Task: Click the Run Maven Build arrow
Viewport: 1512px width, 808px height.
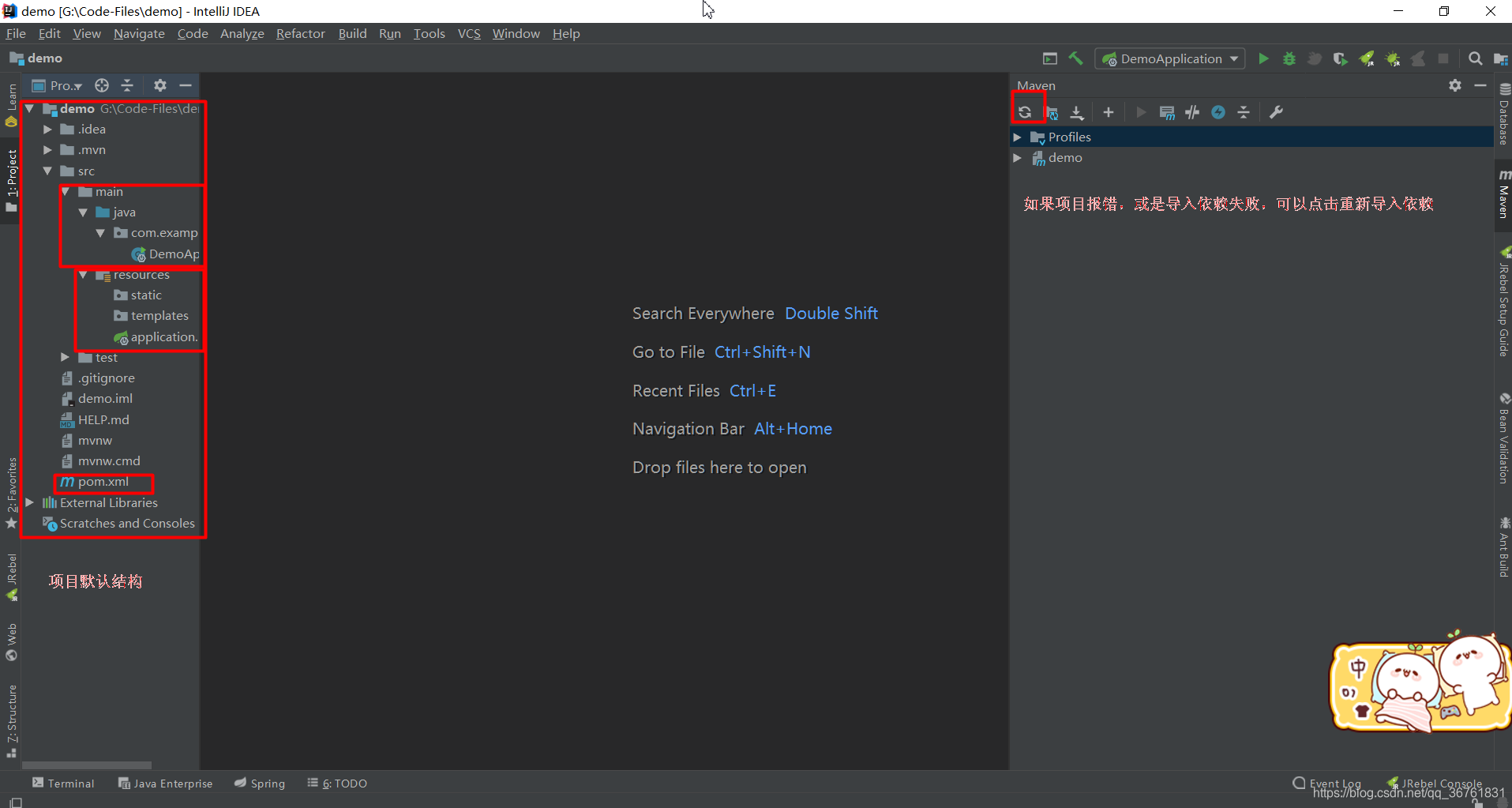Action: 1140,112
